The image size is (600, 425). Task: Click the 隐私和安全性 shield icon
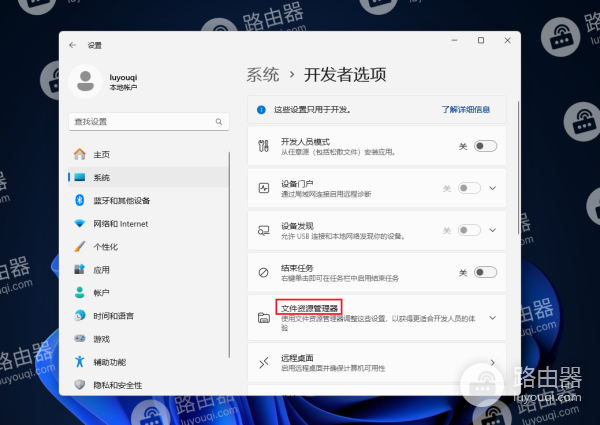tap(80, 384)
